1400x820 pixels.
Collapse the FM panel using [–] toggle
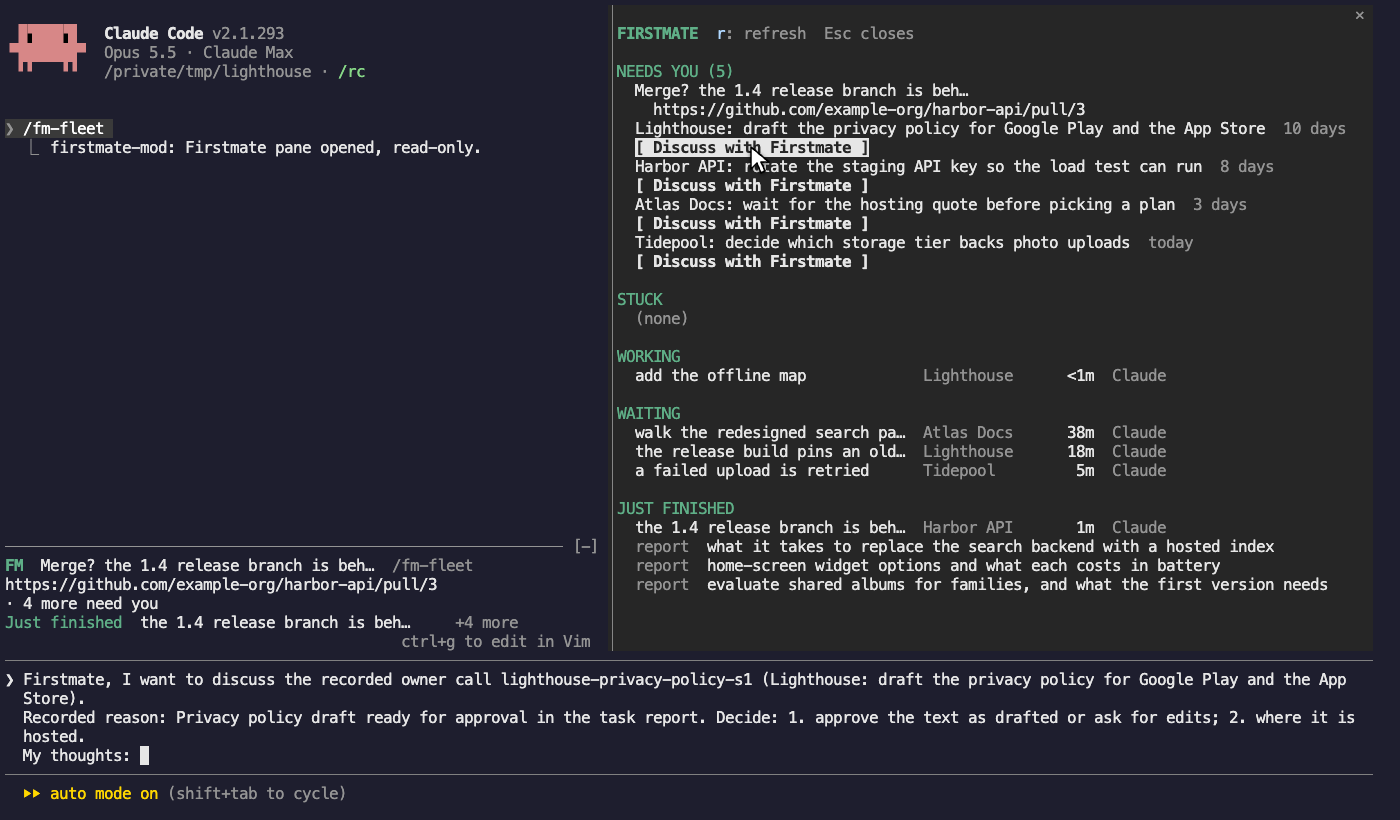click(586, 546)
